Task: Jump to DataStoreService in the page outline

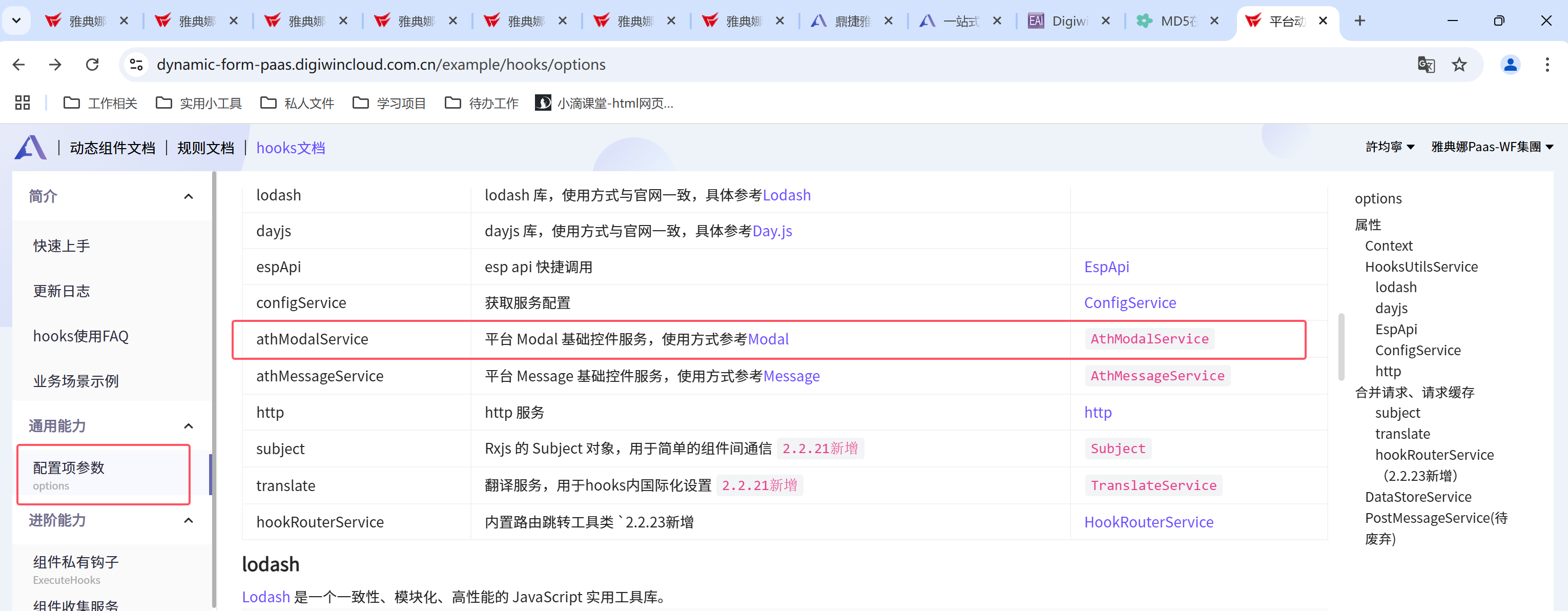Action: 1418,497
